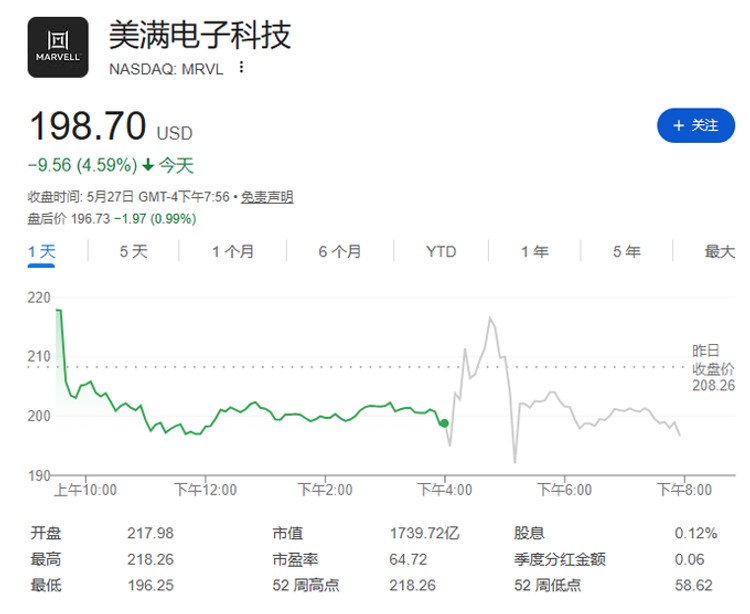Click the 198.70 current price
750x614 pixels.
point(88,126)
